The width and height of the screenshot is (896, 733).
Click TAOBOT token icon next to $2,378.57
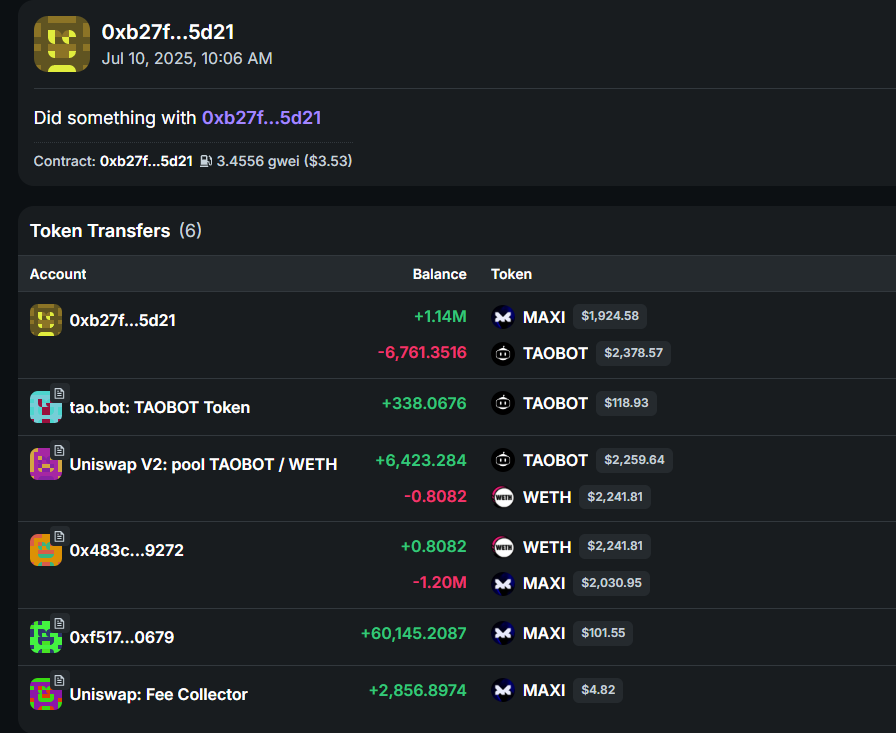tap(503, 354)
